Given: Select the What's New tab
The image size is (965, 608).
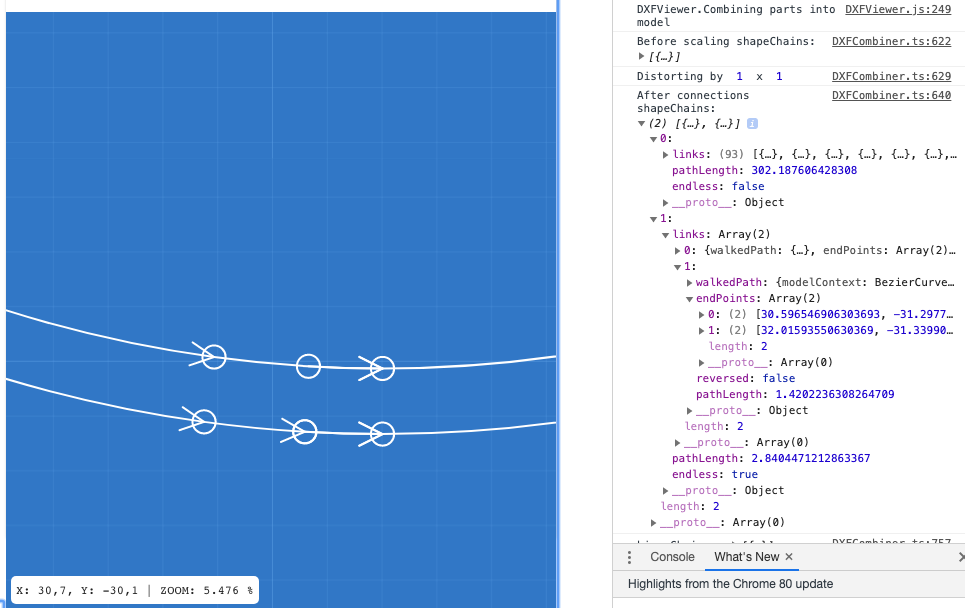Looking at the screenshot, I should pyautogui.click(x=747, y=557).
